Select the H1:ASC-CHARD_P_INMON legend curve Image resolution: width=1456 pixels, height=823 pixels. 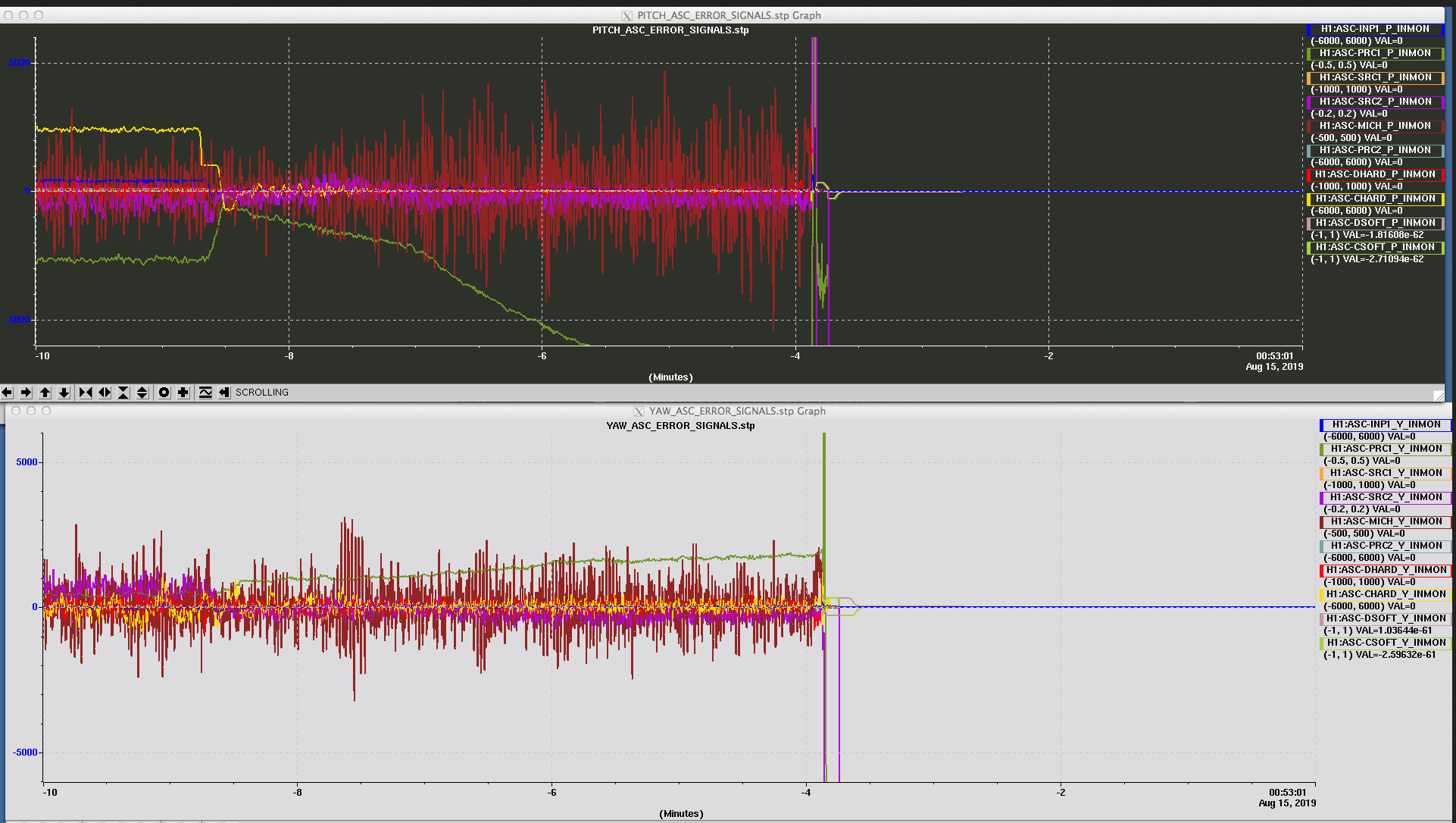pos(1376,199)
